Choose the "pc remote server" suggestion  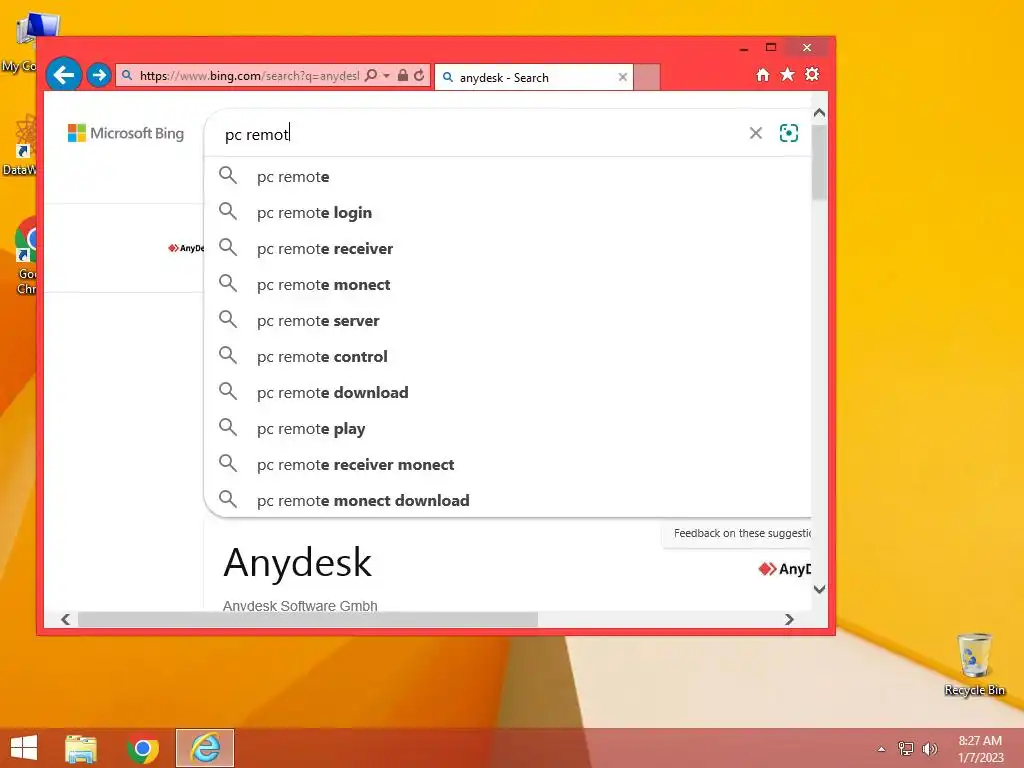pos(507,320)
